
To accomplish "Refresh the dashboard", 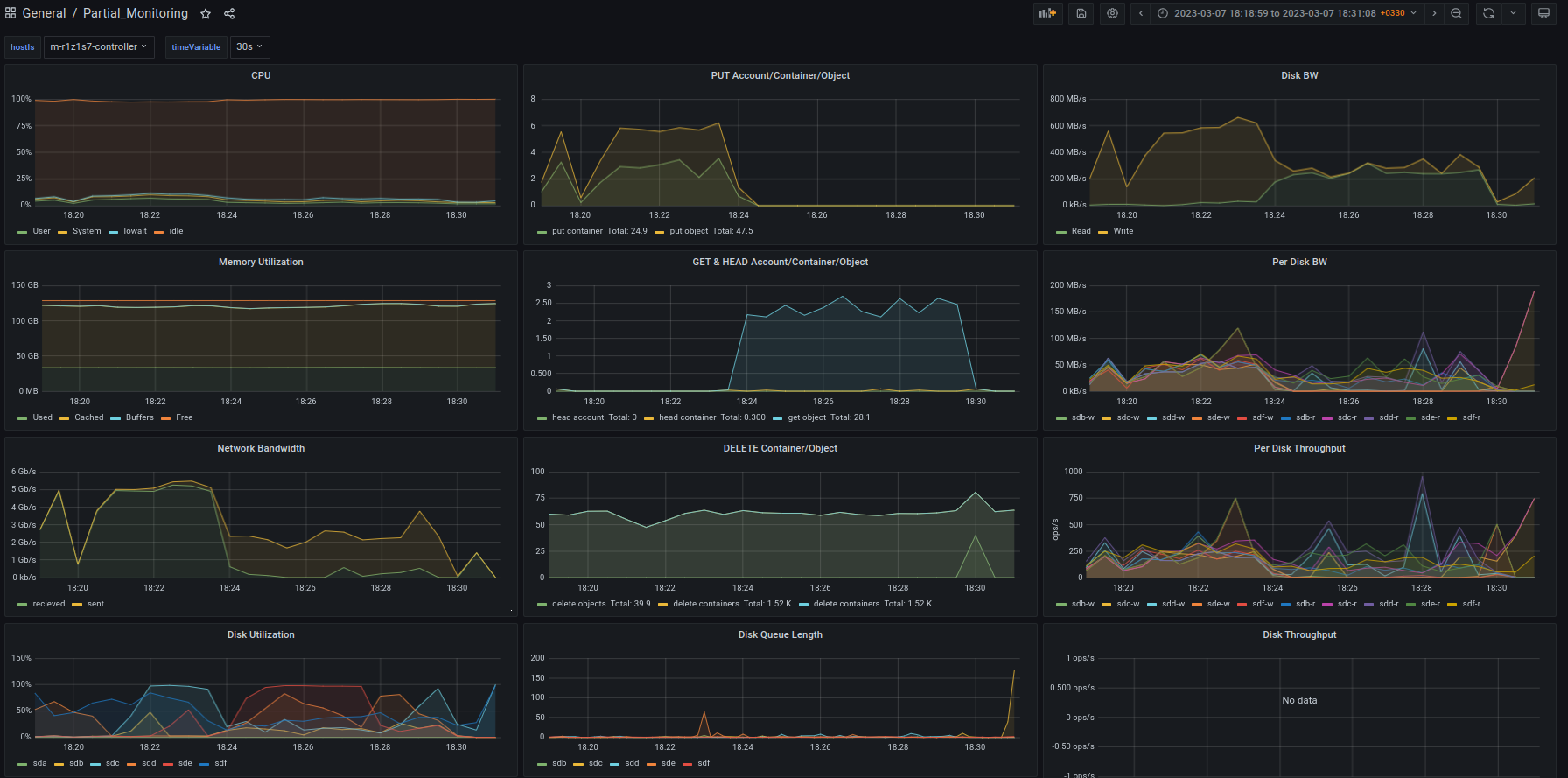I will [x=1488, y=13].
